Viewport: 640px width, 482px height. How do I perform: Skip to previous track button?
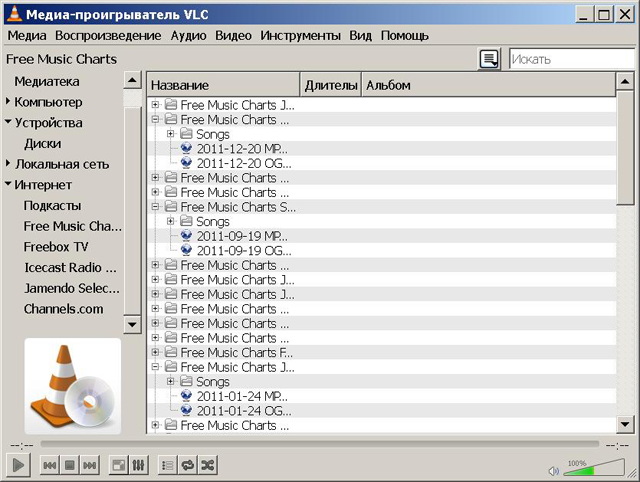tap(50, 465)
